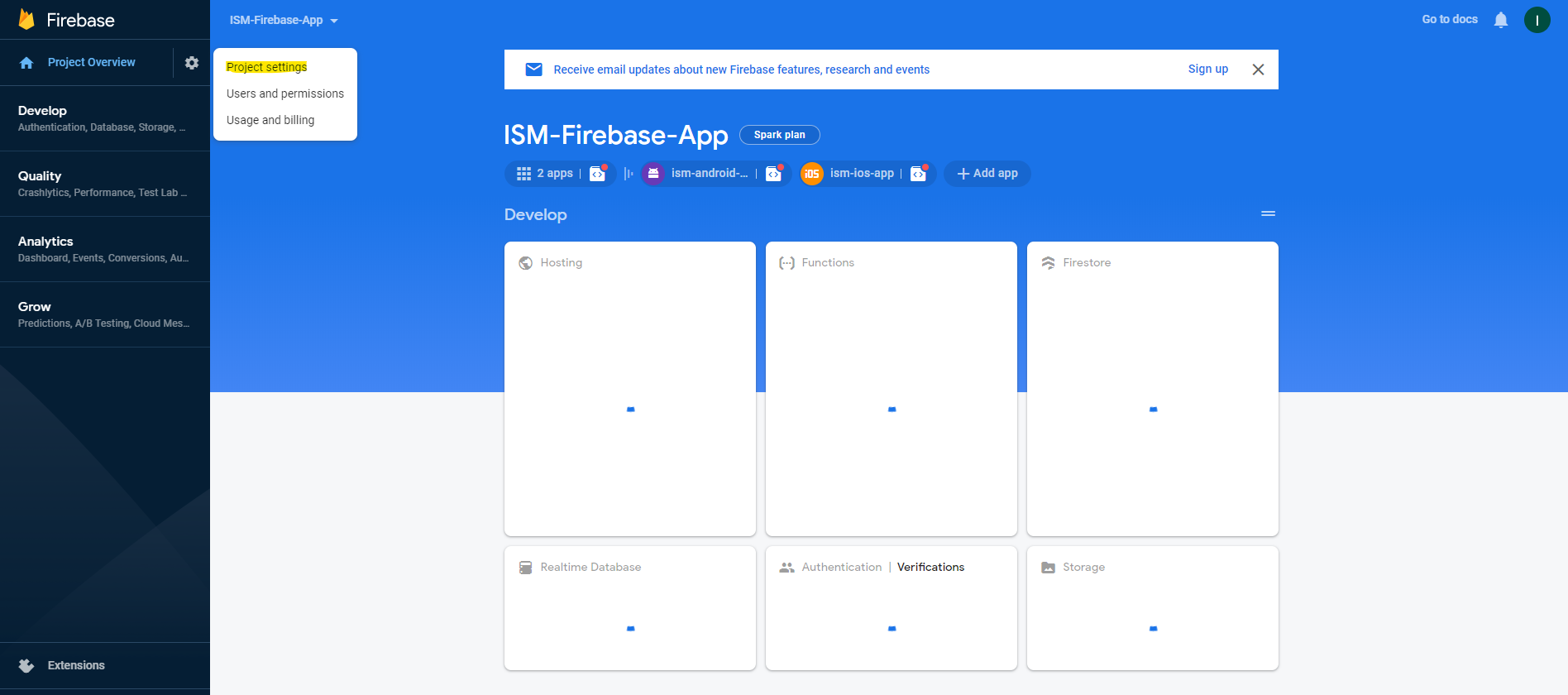Select the ism-android app chip label
This screenshot has height=695, width=1568.
tap(710, 174)
